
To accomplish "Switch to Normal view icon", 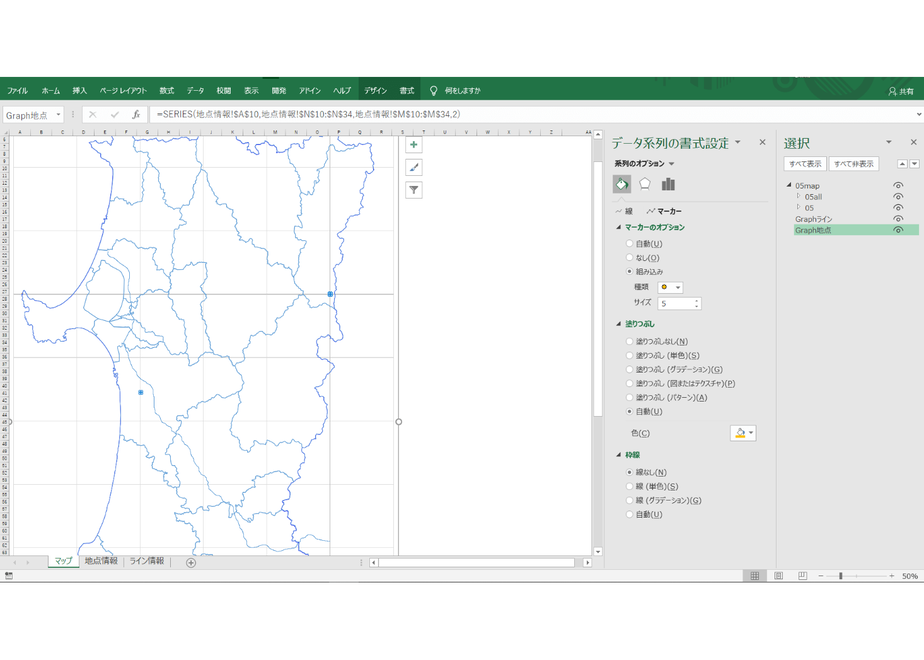I will 754,576.
